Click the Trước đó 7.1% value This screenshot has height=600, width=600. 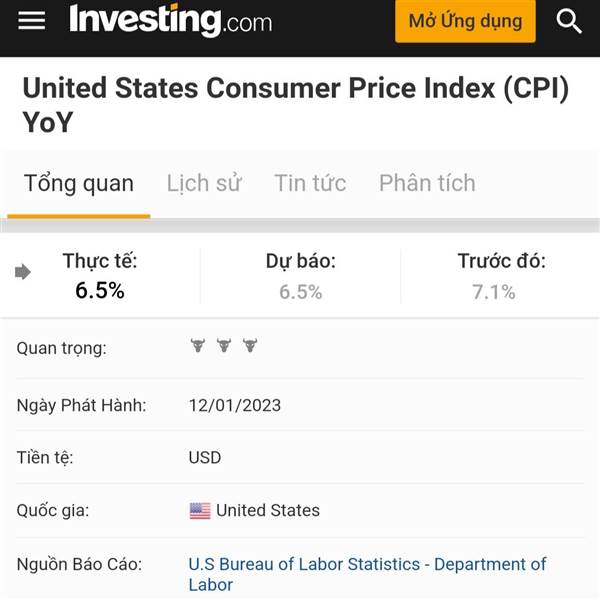(494, 292)
